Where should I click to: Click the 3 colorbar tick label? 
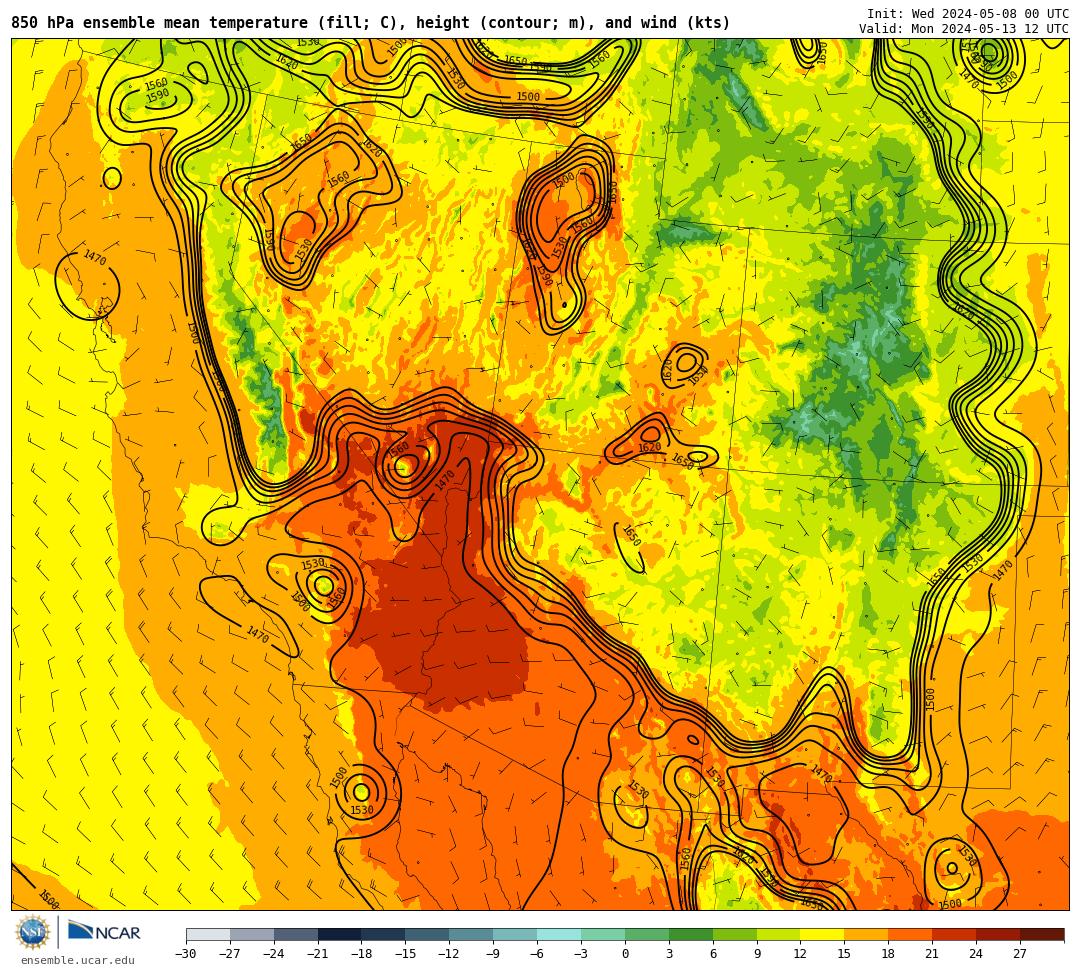pos(669,954)
